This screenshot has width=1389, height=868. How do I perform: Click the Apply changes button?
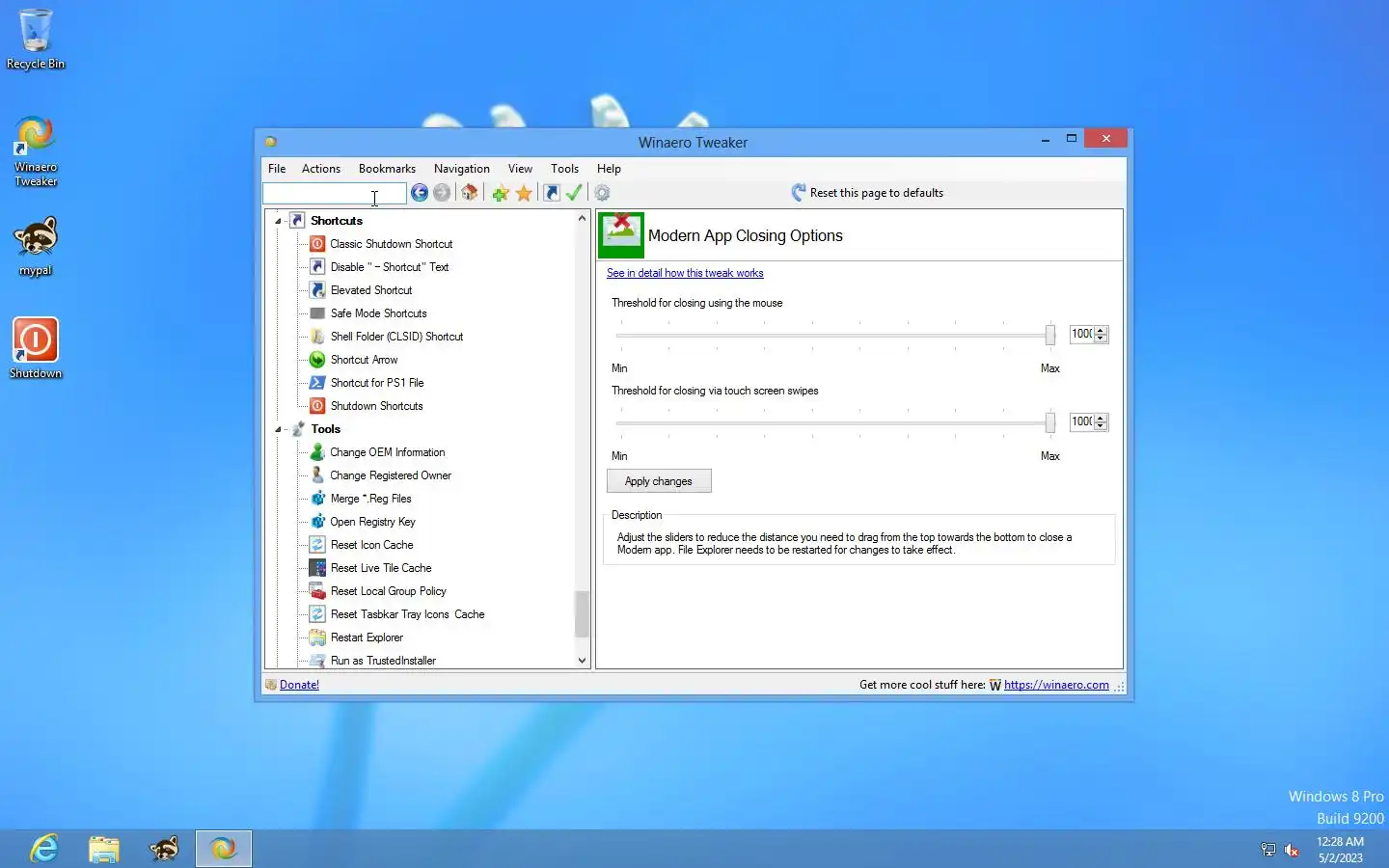pyautogui.click(x=659, y=481)
